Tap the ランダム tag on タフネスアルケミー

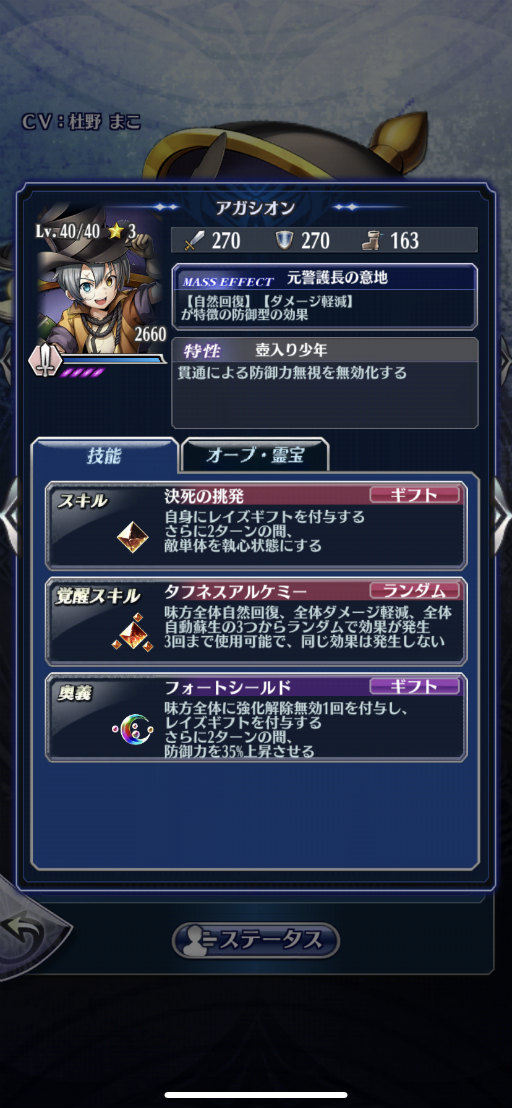point(415,591)
